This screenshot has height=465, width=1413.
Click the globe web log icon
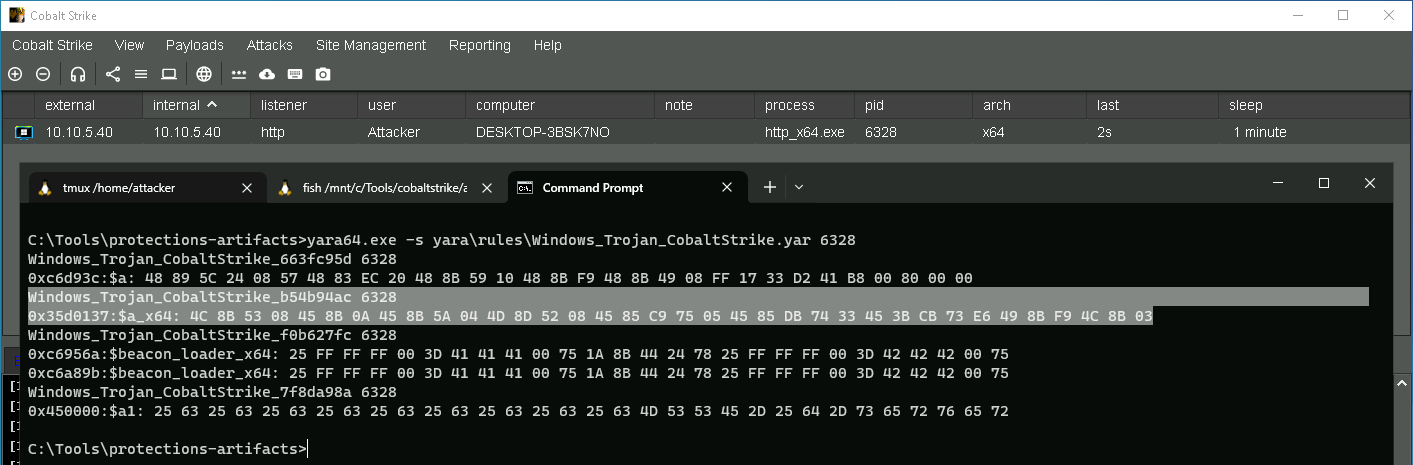(204, 74)
